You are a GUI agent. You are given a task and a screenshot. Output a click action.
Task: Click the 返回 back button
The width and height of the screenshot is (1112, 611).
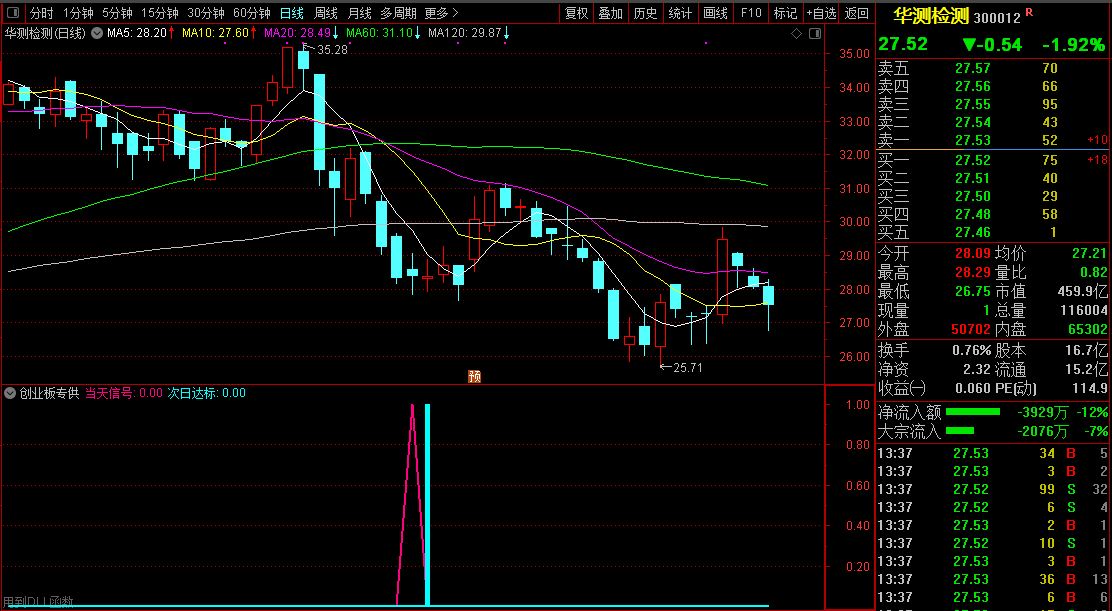[857, 13]
